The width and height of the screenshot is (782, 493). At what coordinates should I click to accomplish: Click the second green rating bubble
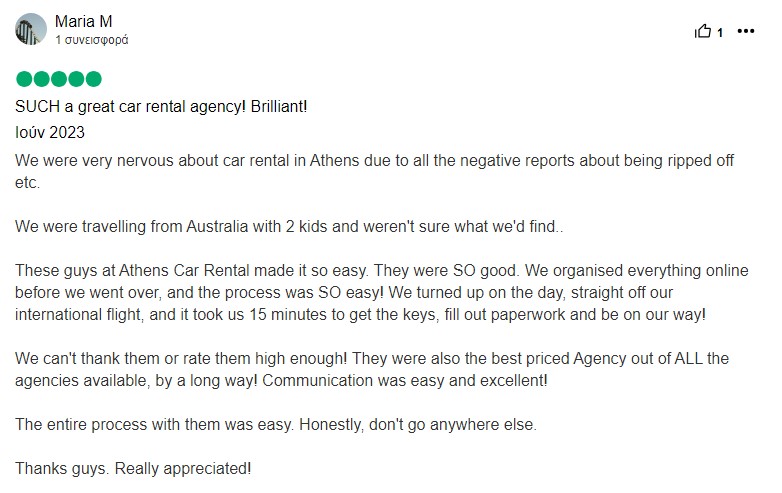point(41,79)
